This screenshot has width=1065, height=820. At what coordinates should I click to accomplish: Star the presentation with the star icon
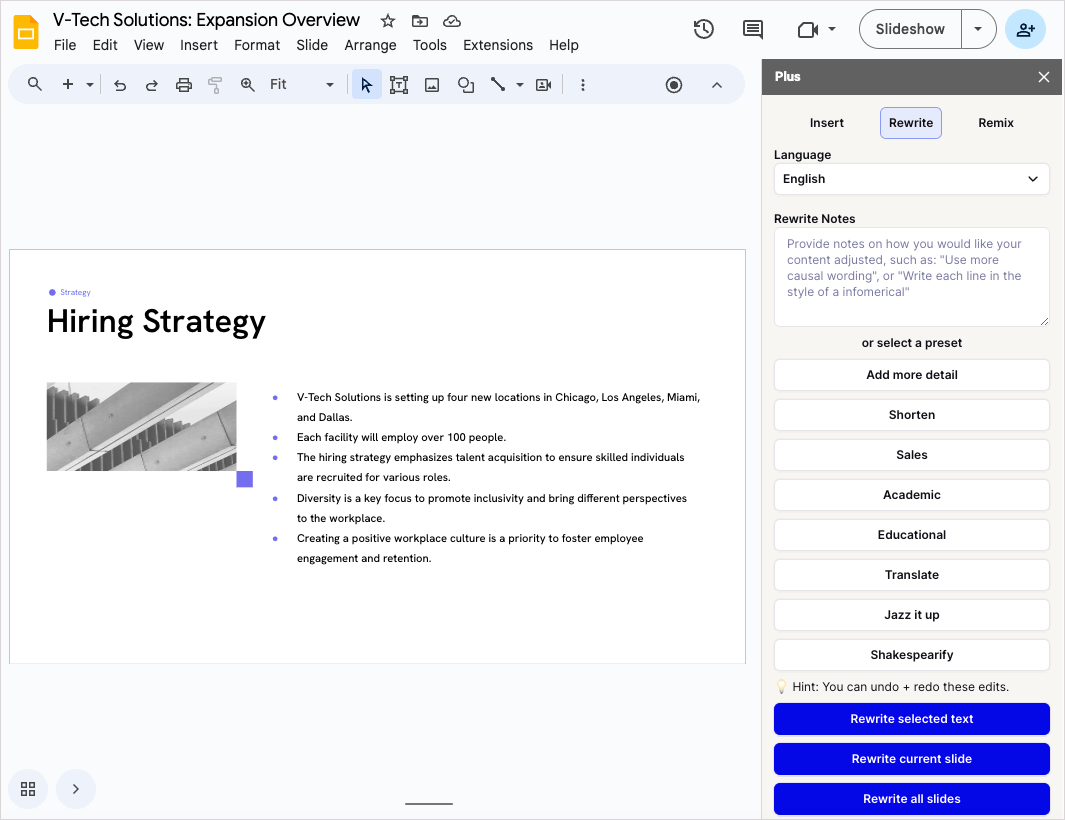pyautogui.click(x=388, y=21)
